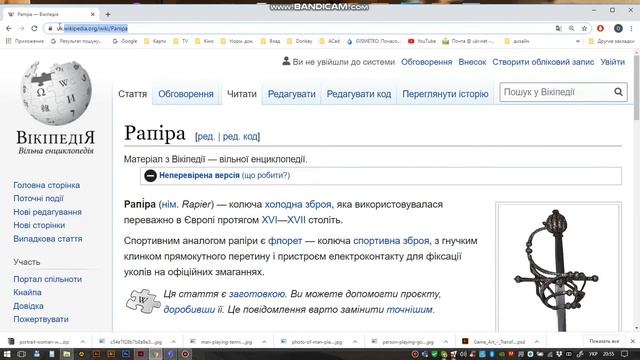Viewport: 640px width, 360px height.
Task: Open the GISMETEO bookmark
Action: pos(373,41)
